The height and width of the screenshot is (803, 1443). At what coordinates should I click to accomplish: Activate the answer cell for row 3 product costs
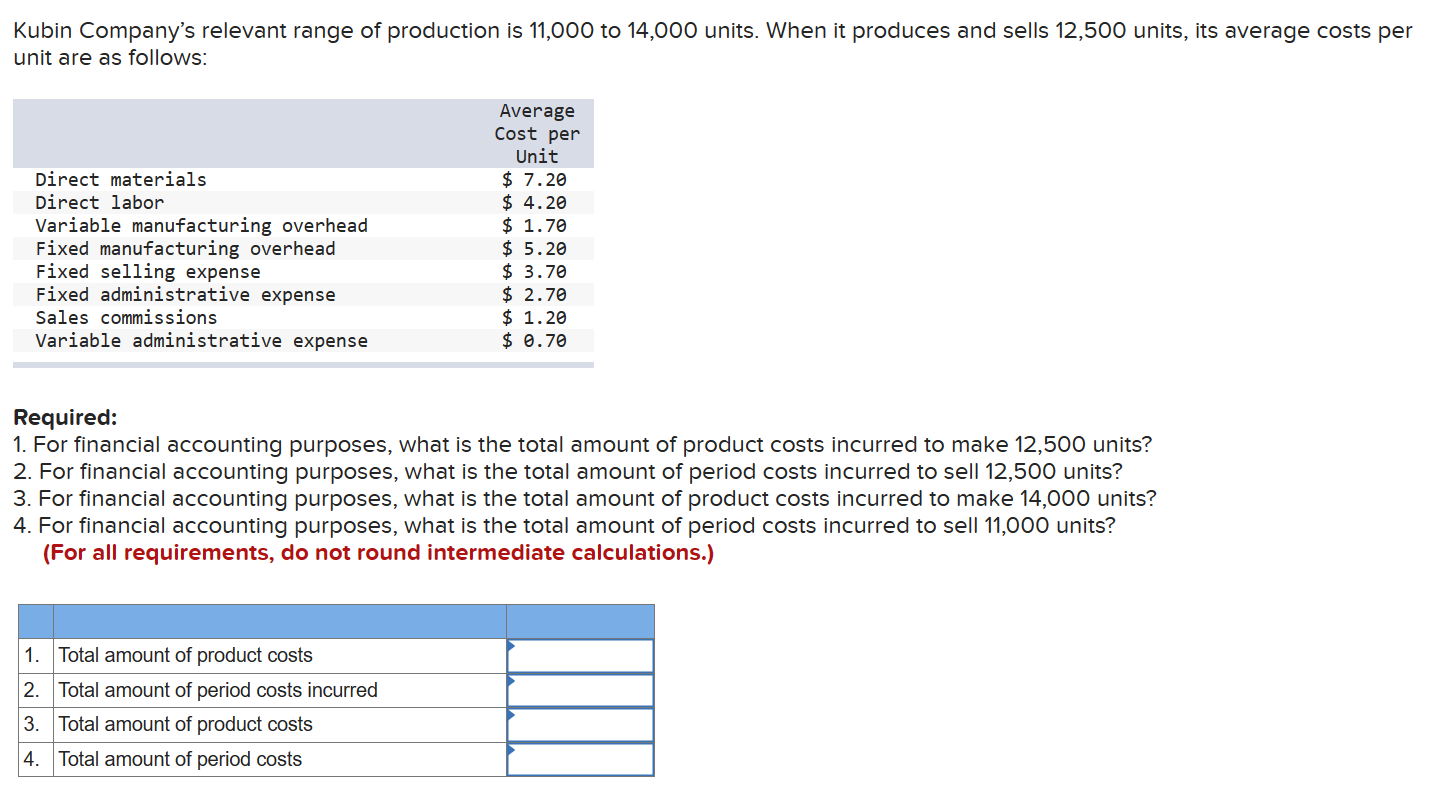(x=580, y=725)
